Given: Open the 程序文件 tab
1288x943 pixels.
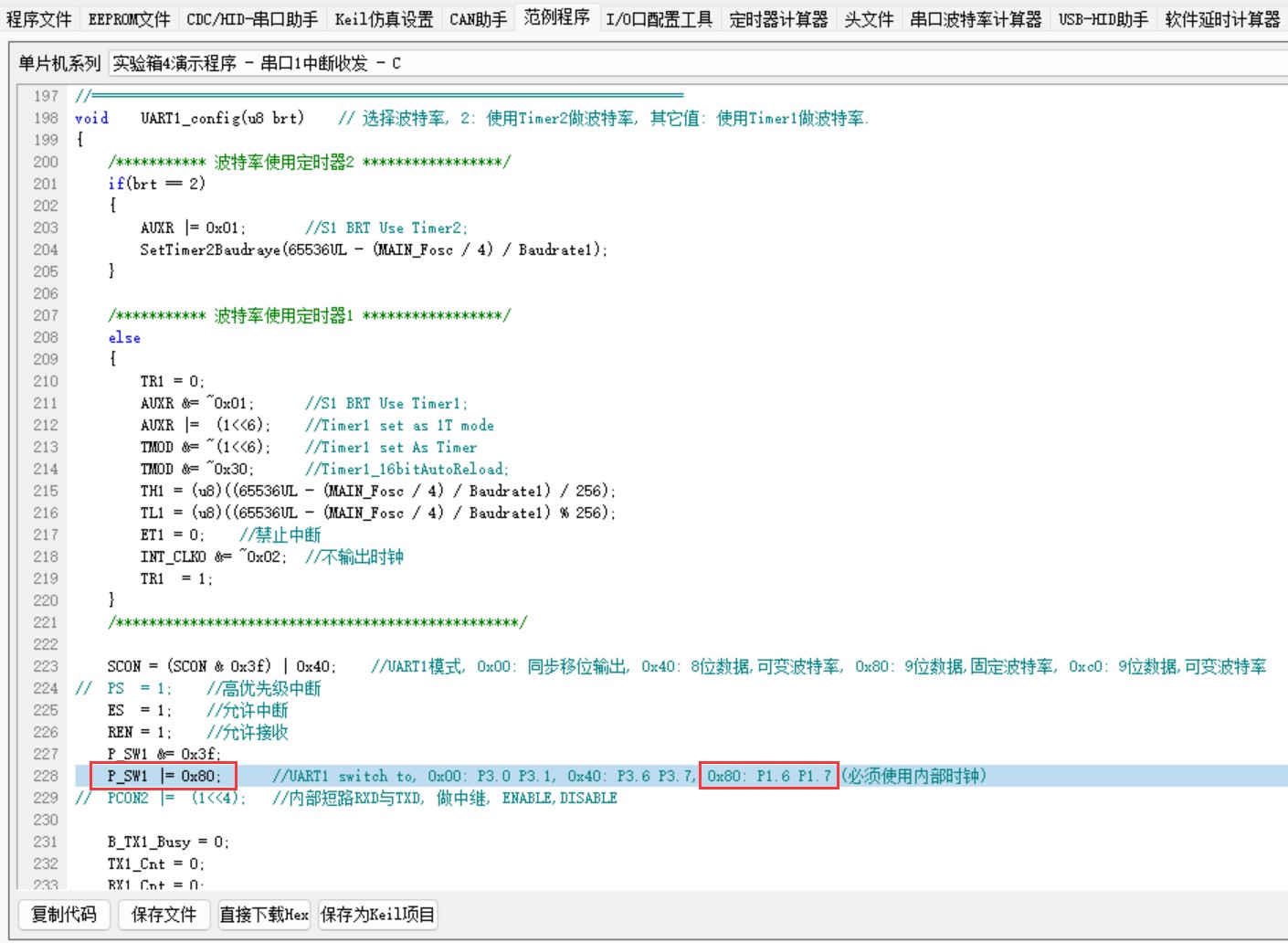Looking at the screenshot, I should [x=39, y=19].
